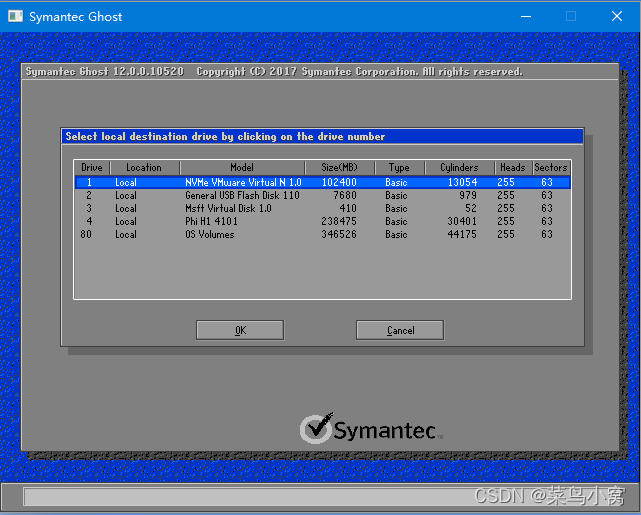Click the Sectors column header
Viewport: 641px width, 515px height.
point(551,168)
